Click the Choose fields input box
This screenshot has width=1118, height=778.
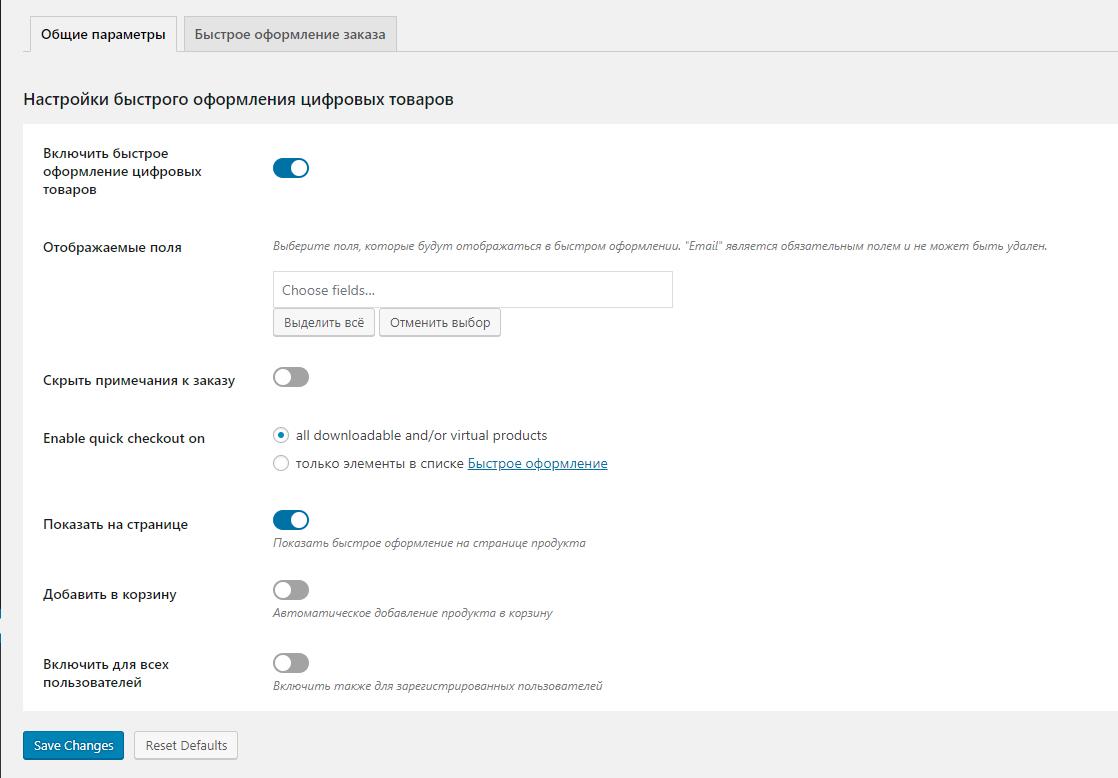[x=472, y=290]
